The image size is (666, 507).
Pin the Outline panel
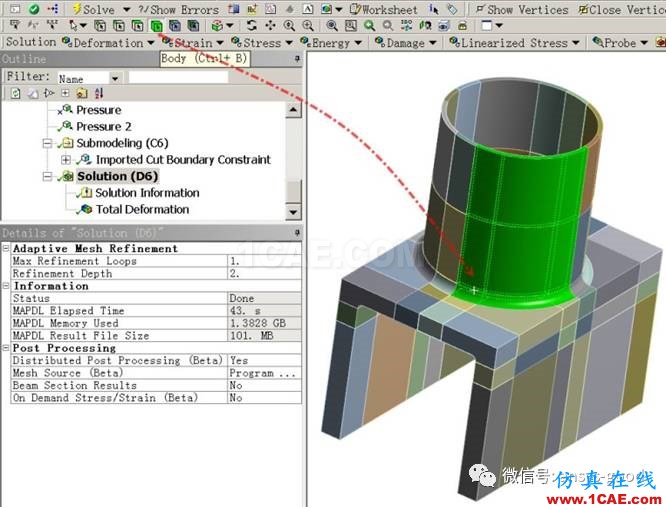click(x=297, y=59)
